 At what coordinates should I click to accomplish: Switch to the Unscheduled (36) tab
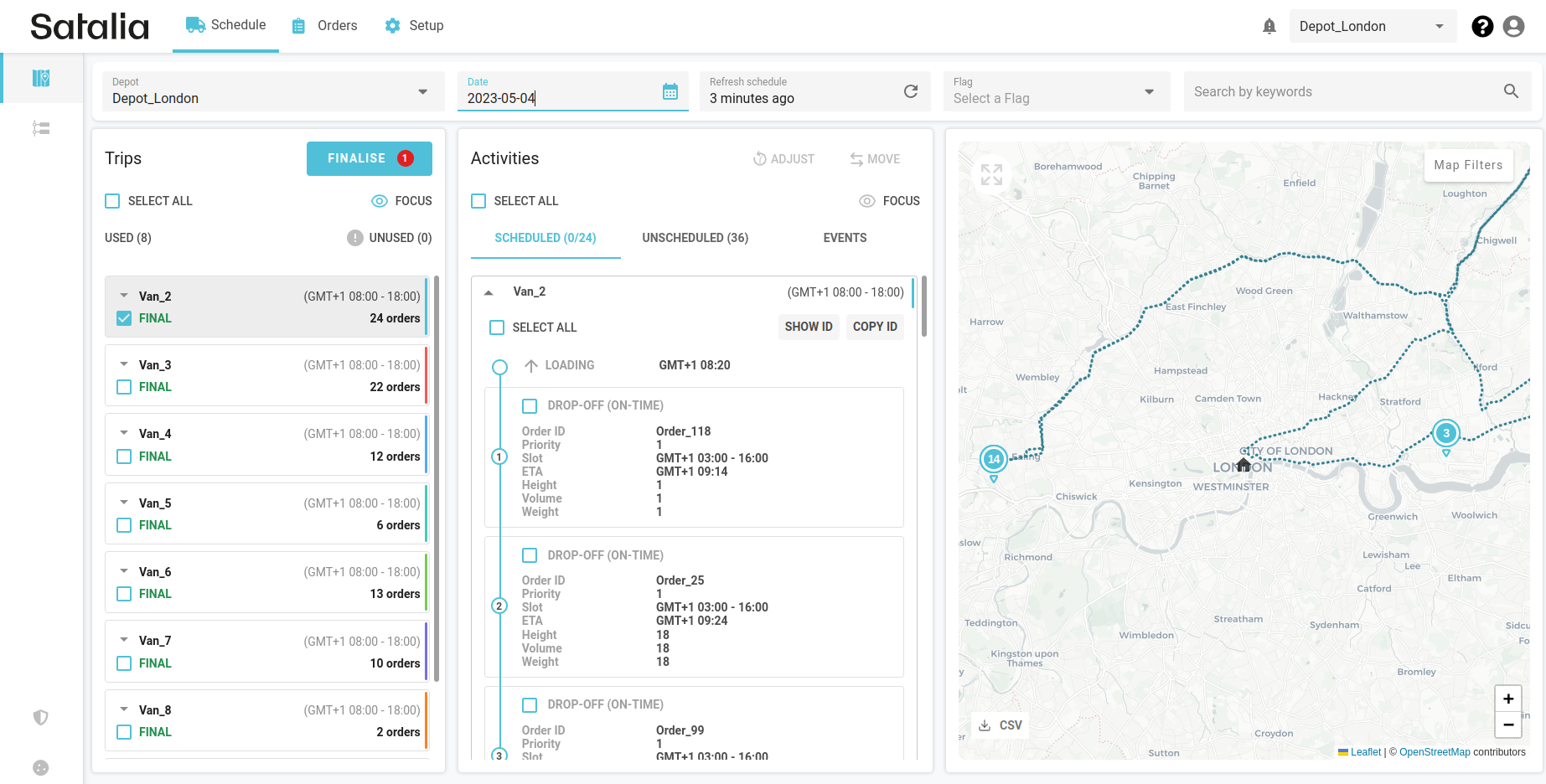point(695,238)
